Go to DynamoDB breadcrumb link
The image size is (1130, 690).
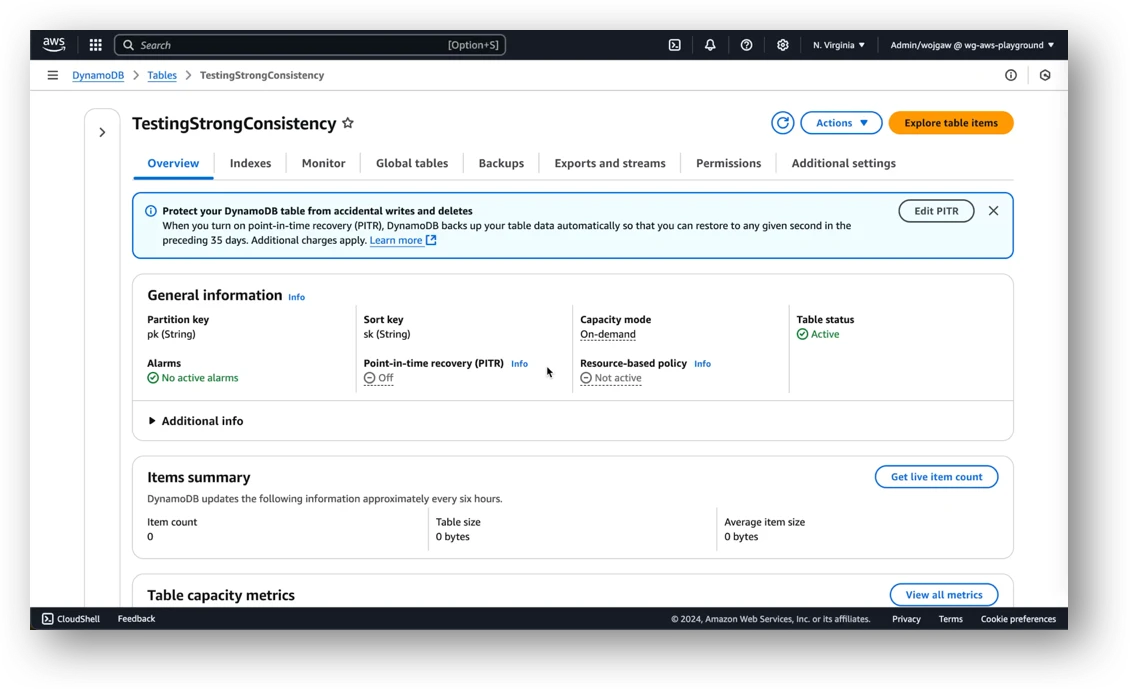pyautogui.click(x=98, y=75)
